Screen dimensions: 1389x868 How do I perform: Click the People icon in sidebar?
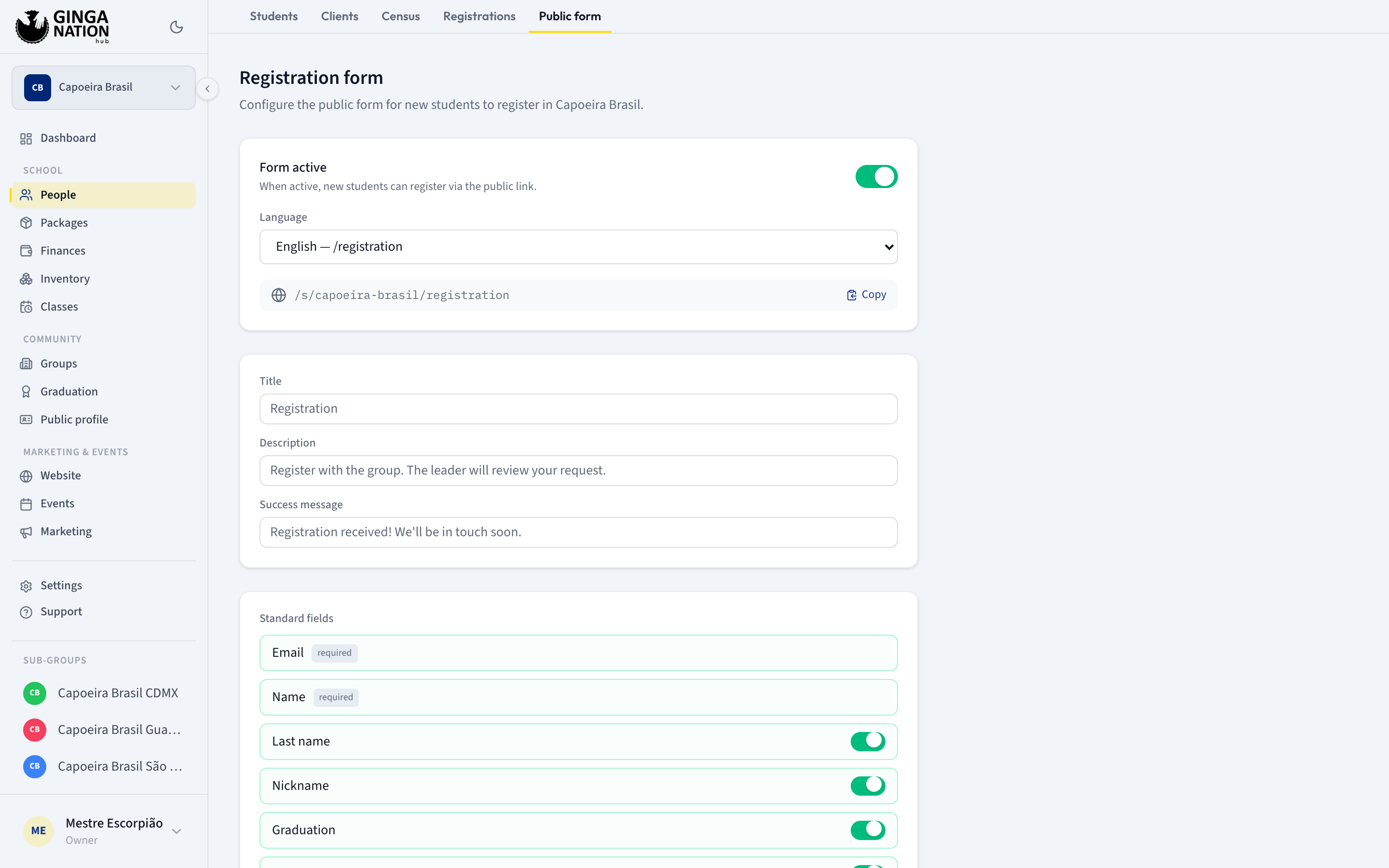26,195
